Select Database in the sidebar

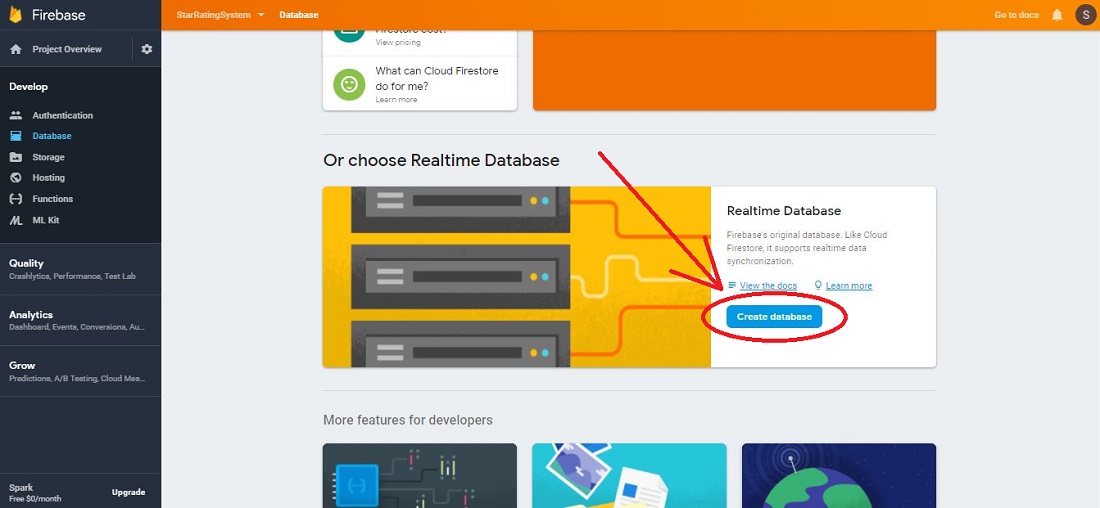point(52,136)
